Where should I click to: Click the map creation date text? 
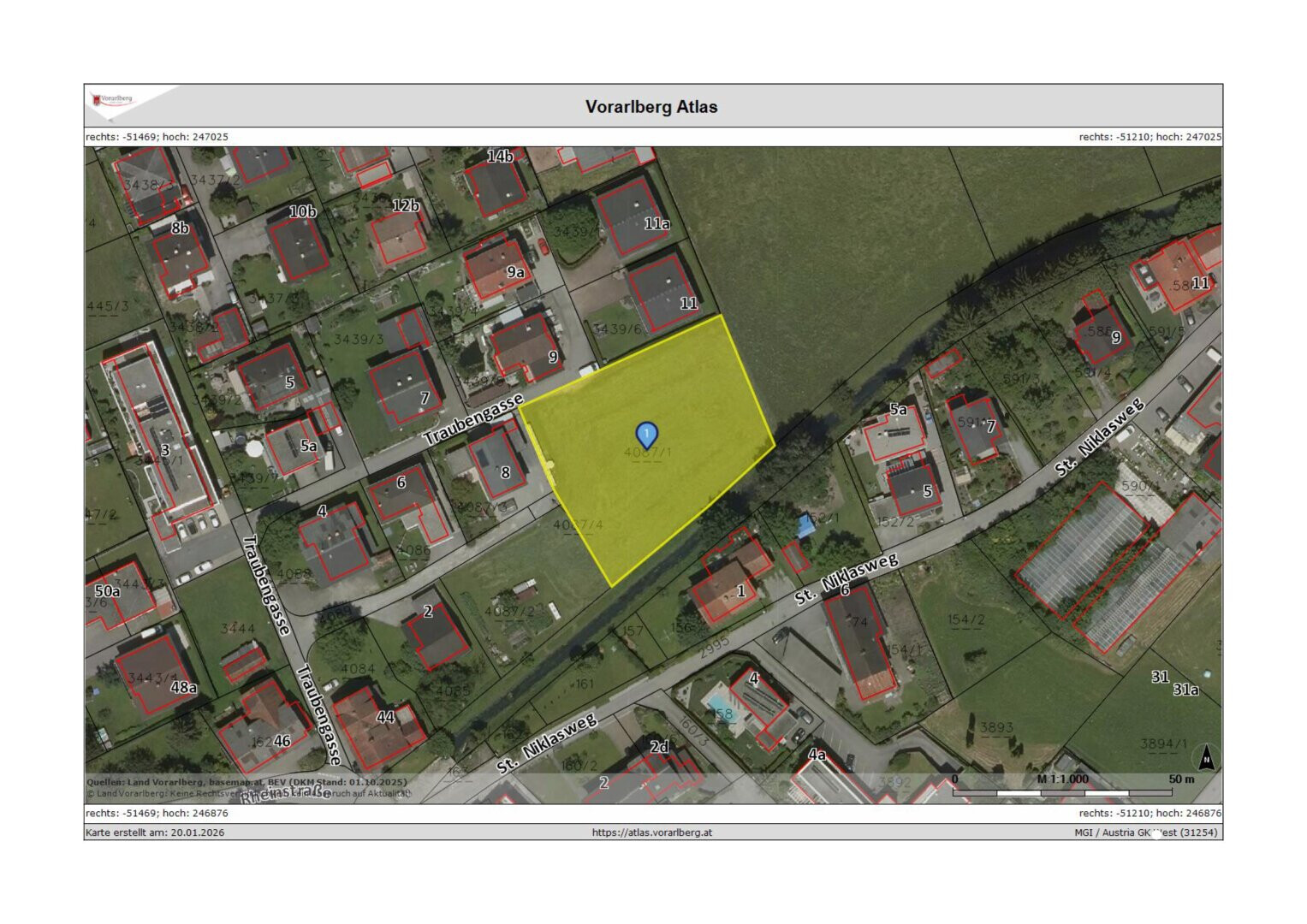click(155, 832)
